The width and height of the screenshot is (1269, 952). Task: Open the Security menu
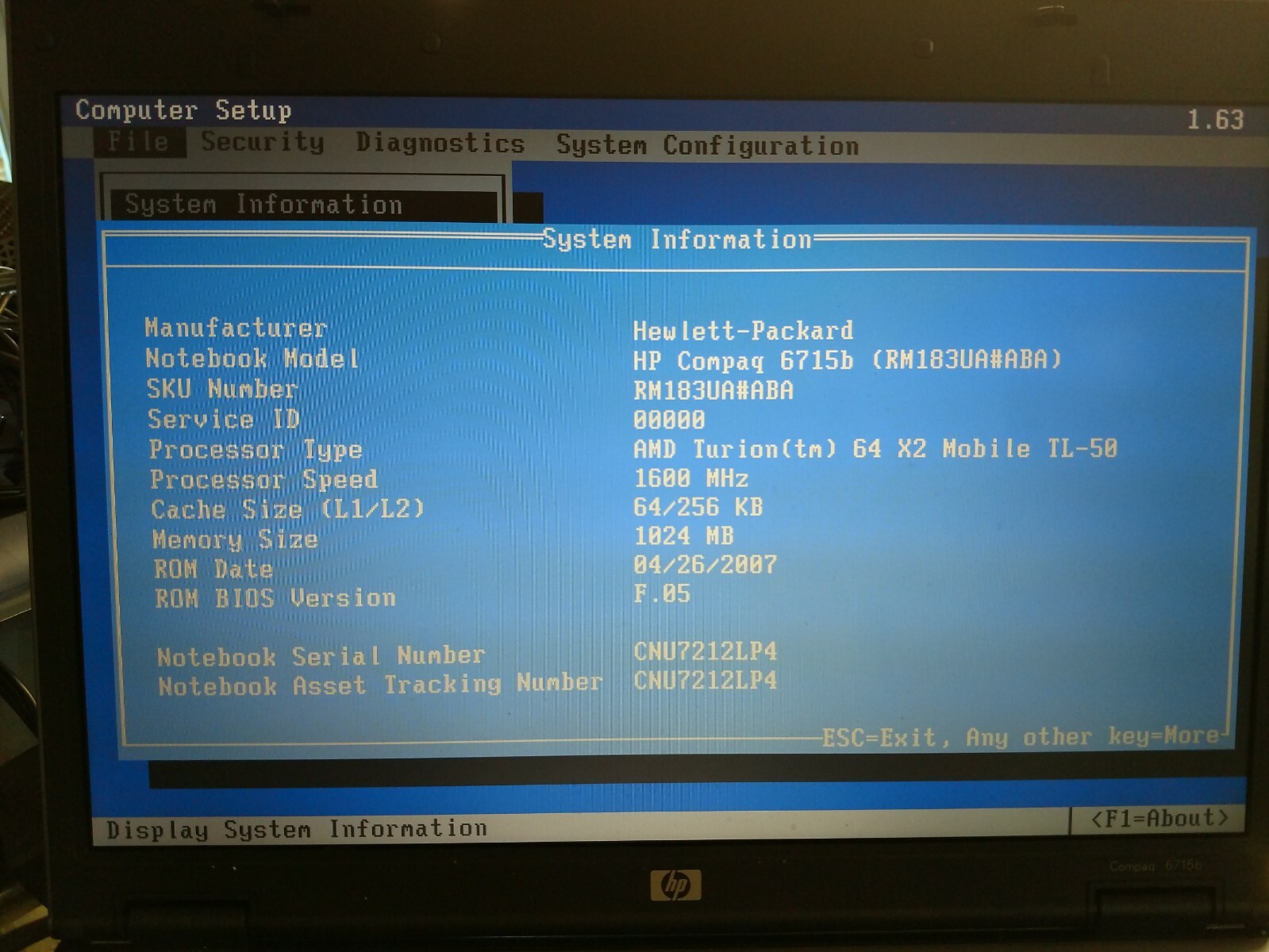click(263, 142)
